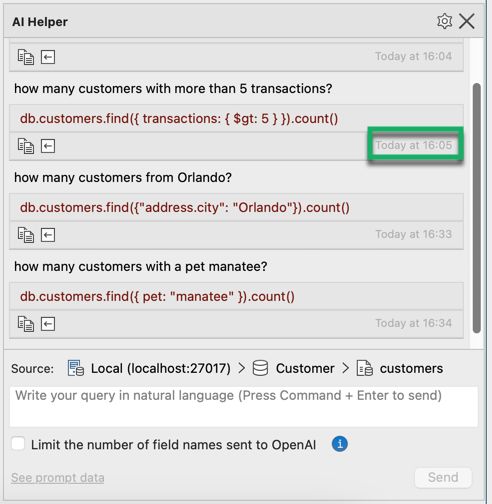The height and width of the screenshot is (504, 492).
Task: Copy query from the 16:04 response
Action: pos(26,57)
